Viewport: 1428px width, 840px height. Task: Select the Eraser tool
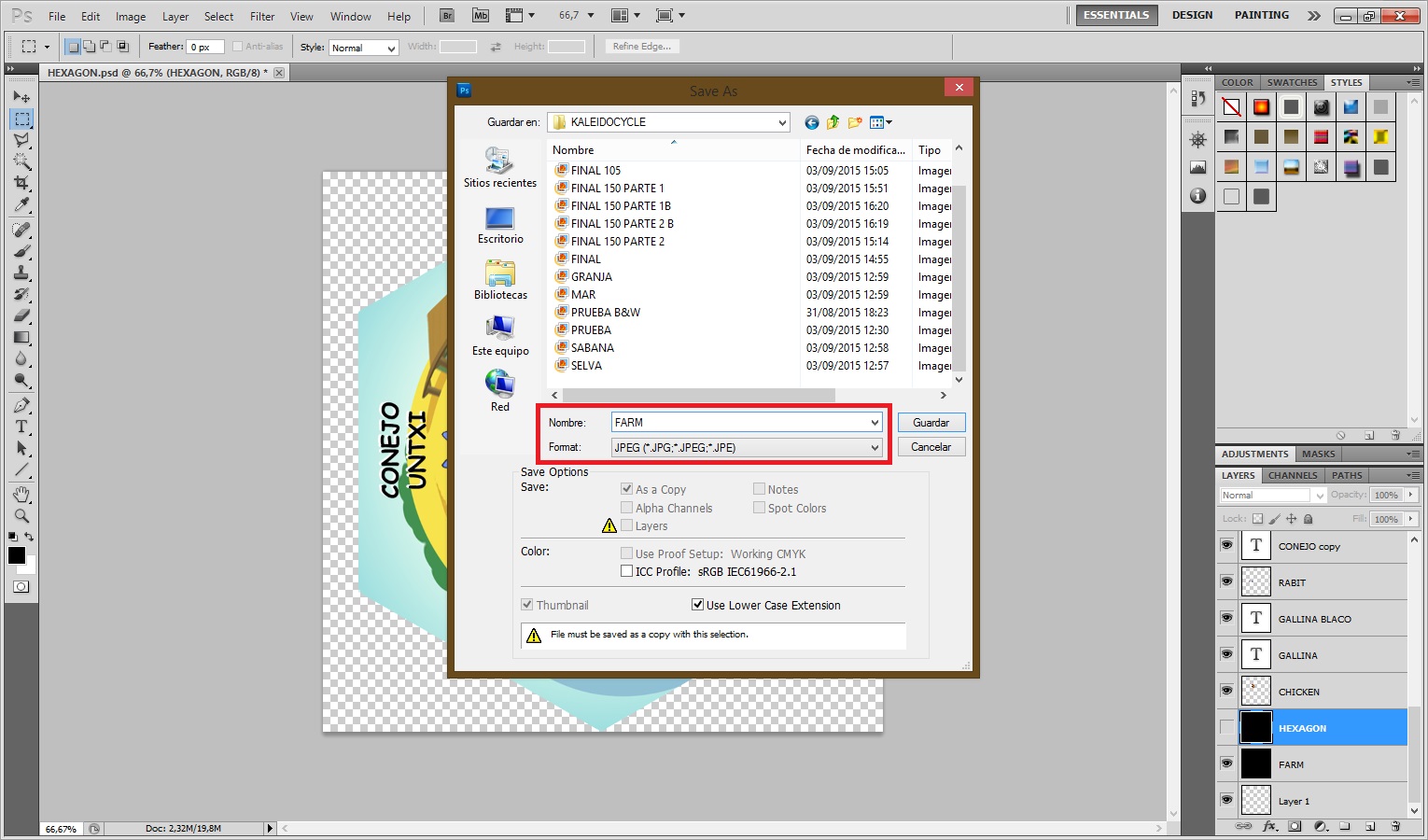tap(21, 315)
